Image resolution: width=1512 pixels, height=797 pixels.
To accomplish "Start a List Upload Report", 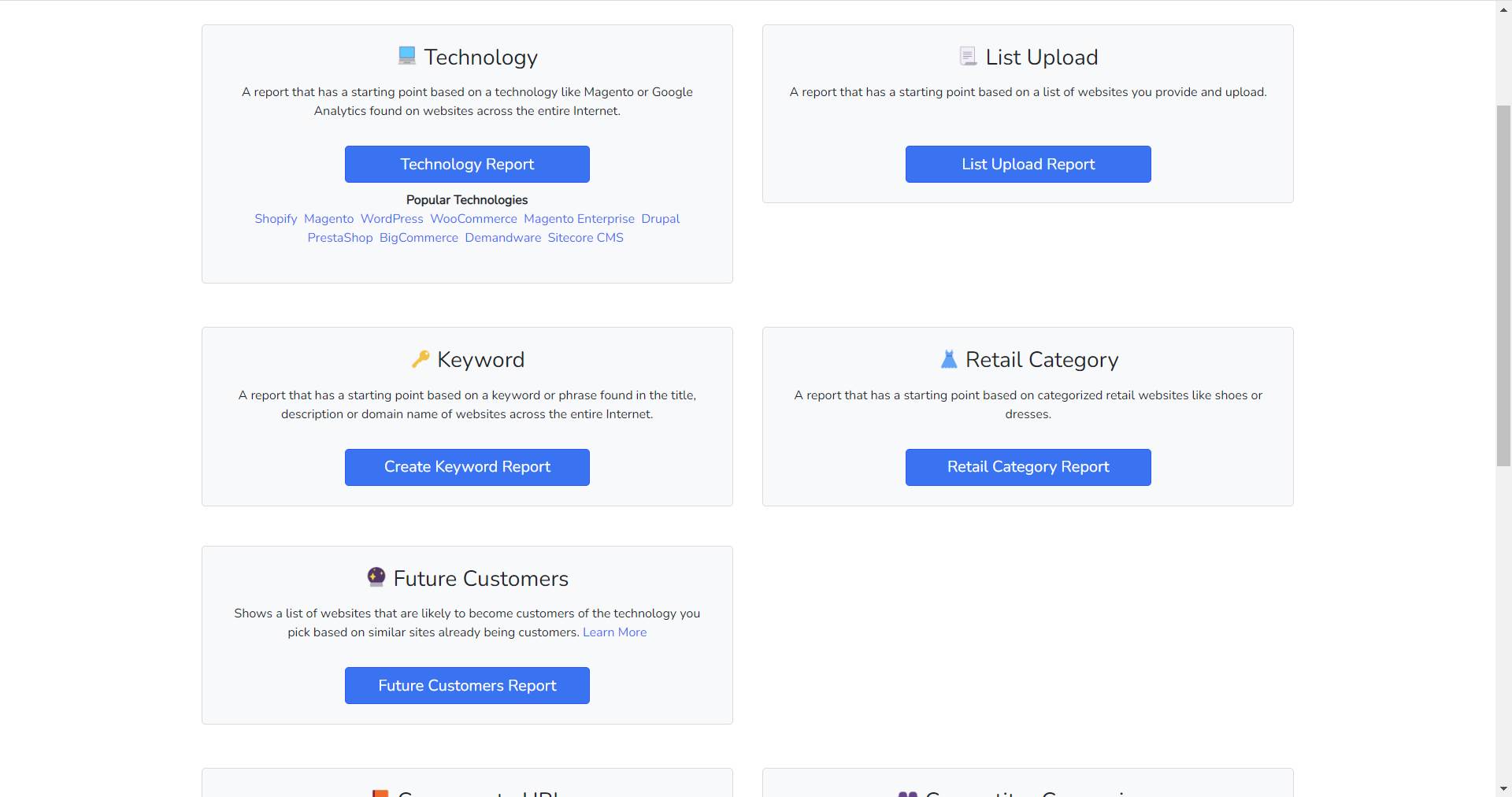I will pos(1028,164).
